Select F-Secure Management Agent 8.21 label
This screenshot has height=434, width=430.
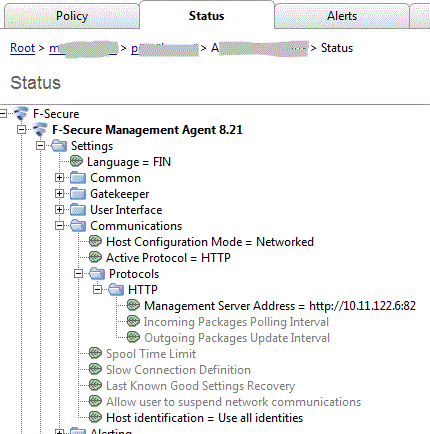[x=147, y=130]
